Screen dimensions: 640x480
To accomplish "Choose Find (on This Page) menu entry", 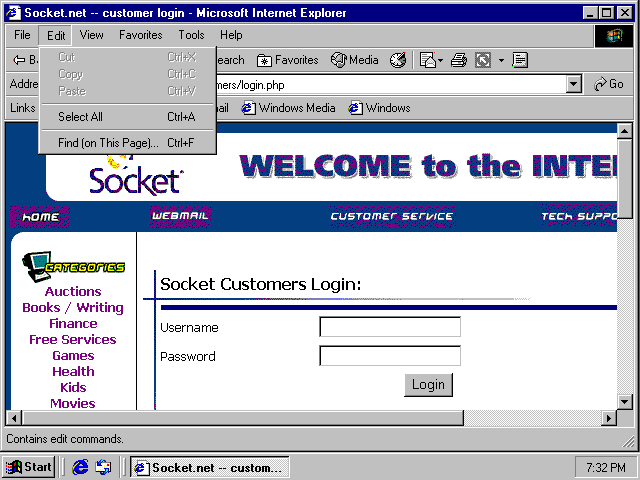I will point(127,143).
